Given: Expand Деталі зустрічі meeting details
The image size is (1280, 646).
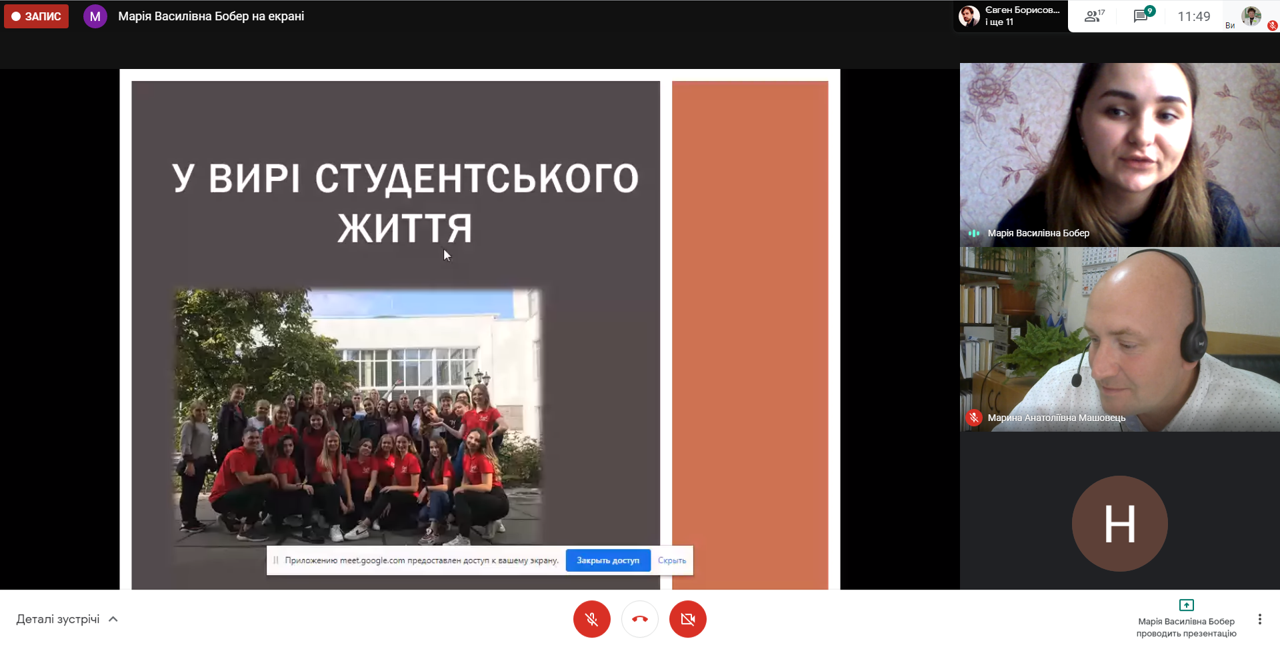Looking at the screenshot, I should (x=58, y=619).
